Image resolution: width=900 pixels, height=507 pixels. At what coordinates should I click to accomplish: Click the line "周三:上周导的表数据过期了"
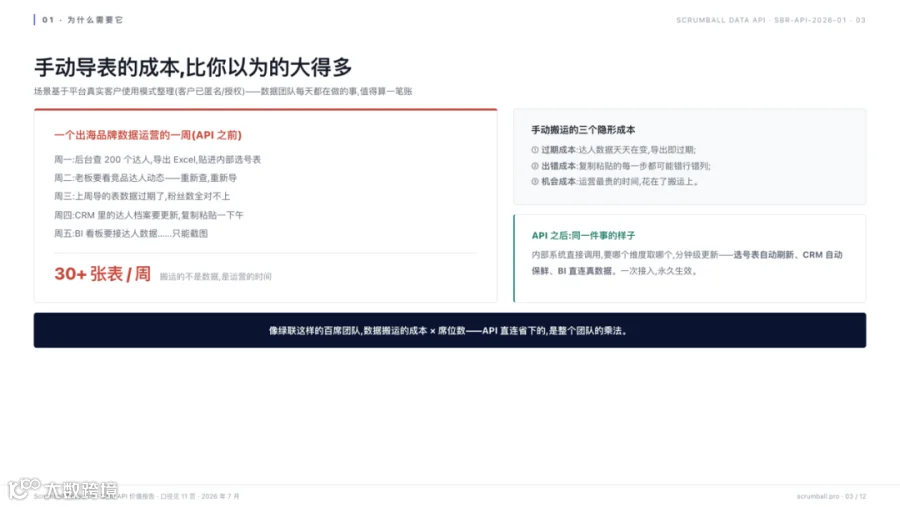[142, 196]
